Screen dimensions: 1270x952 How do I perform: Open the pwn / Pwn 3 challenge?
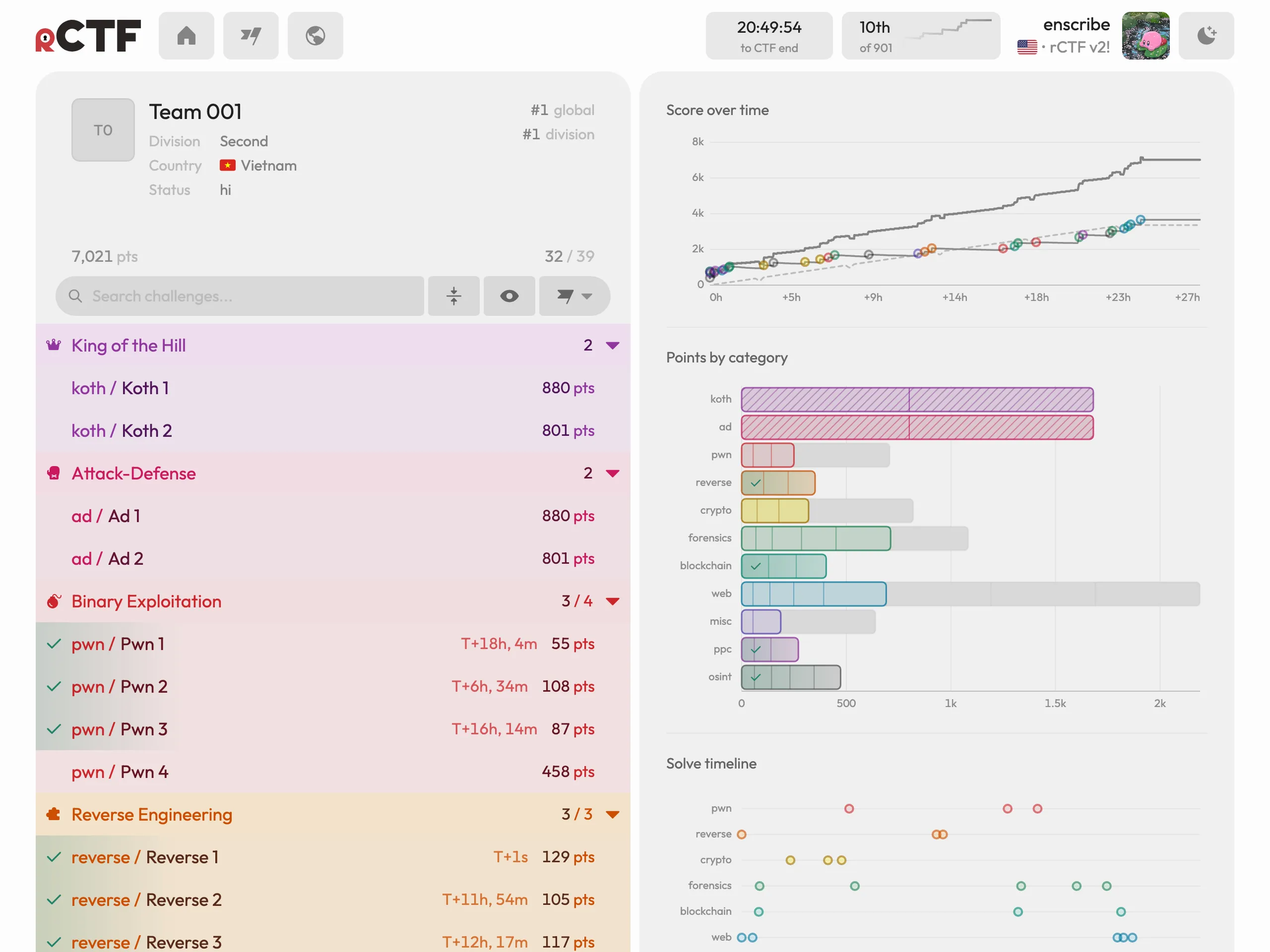(333, 729)
